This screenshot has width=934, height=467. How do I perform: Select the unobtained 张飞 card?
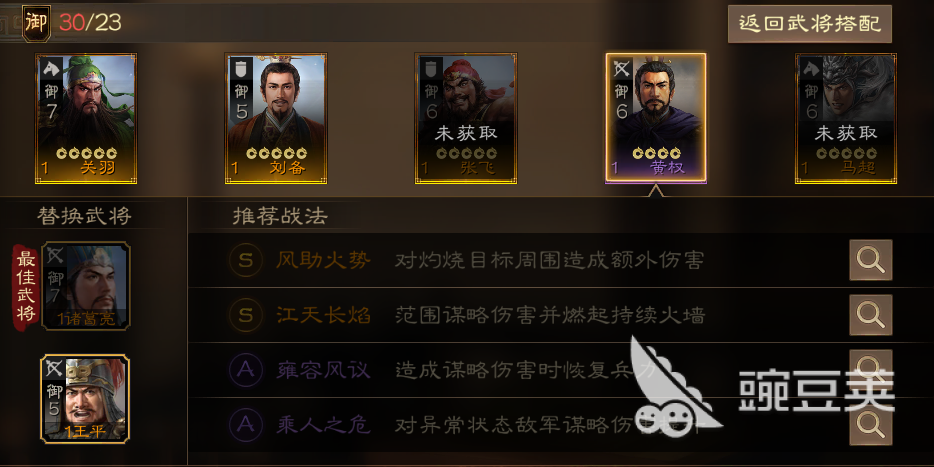click(x=466, y=119)
